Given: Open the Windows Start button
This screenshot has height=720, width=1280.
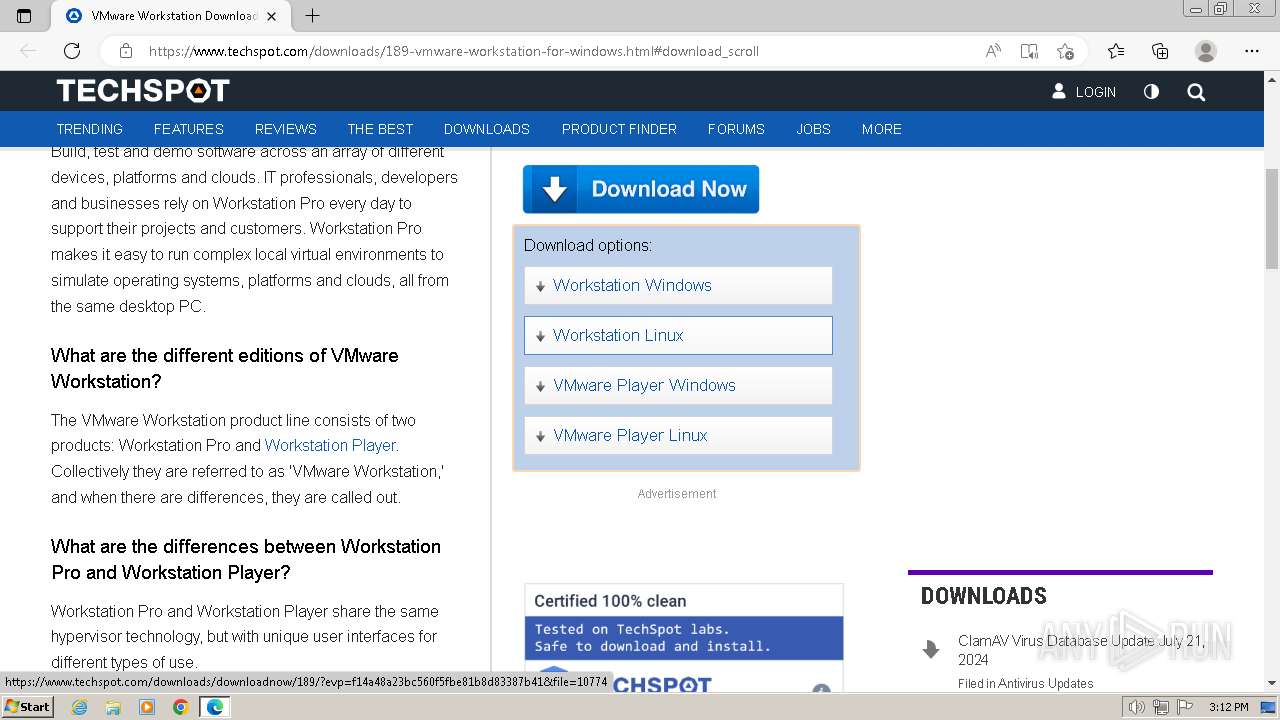Looking at the screenshot, I should pyautogui.click(x=28, y=707).
